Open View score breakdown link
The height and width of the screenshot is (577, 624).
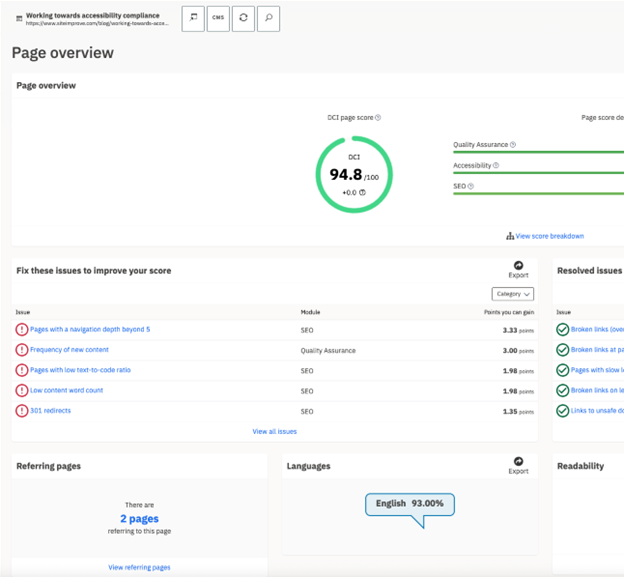[545, 236]
